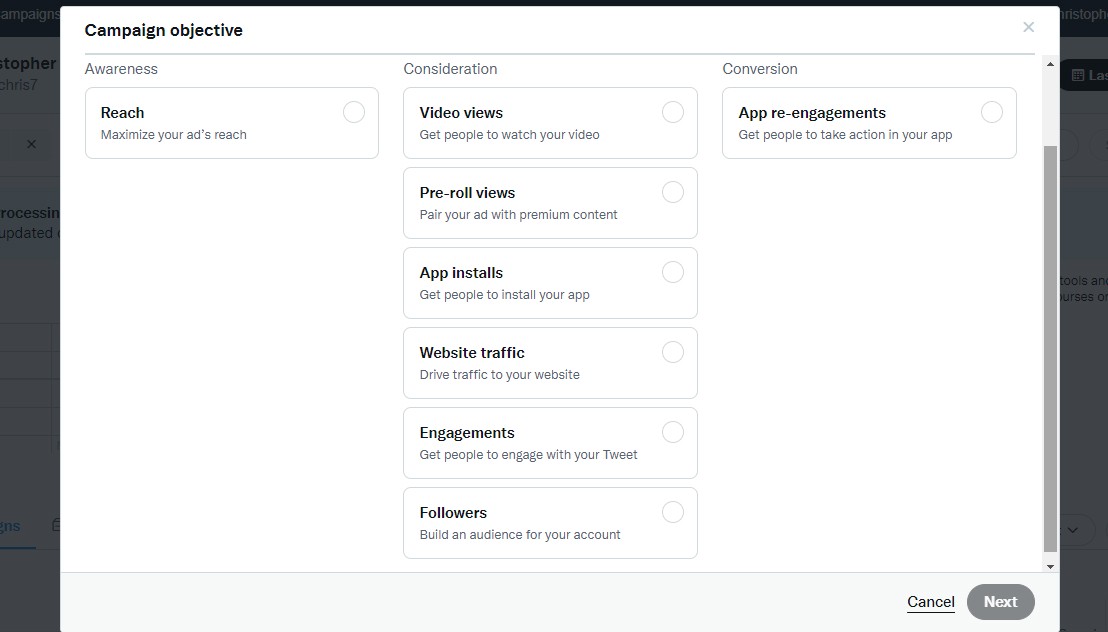Screen dimensions: 1108x632
Task: Close the Campaign objective dialog
Action: pos(1028,27)
